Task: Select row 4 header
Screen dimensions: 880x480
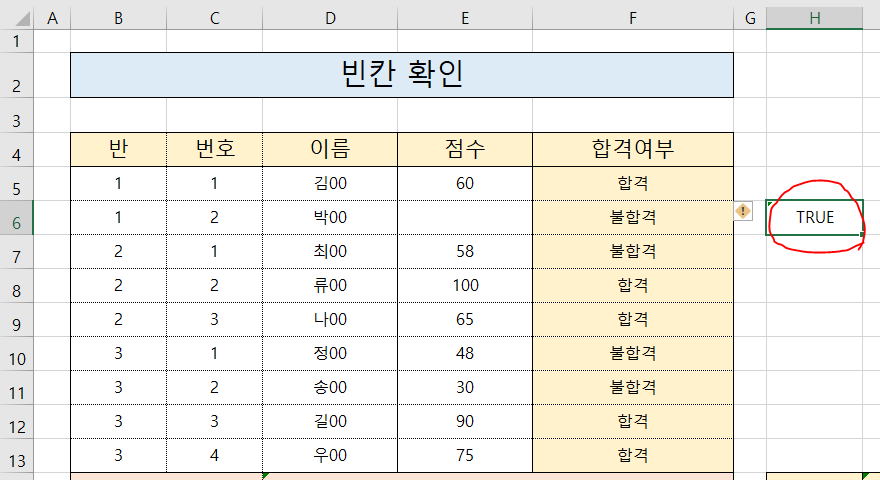Action: [x=16, y=150]
